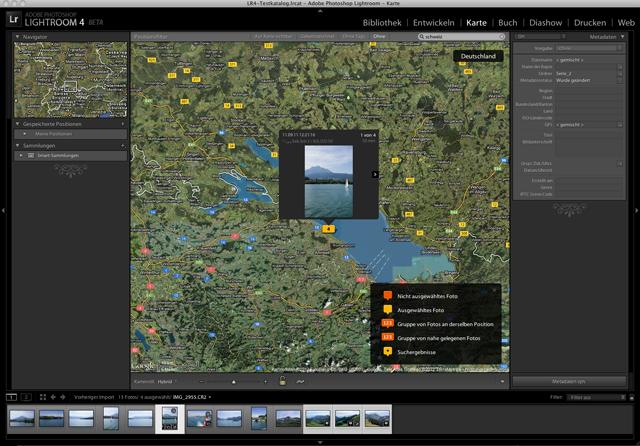
Task: Open the metadata view set dropdown
Action: point(540,36)
